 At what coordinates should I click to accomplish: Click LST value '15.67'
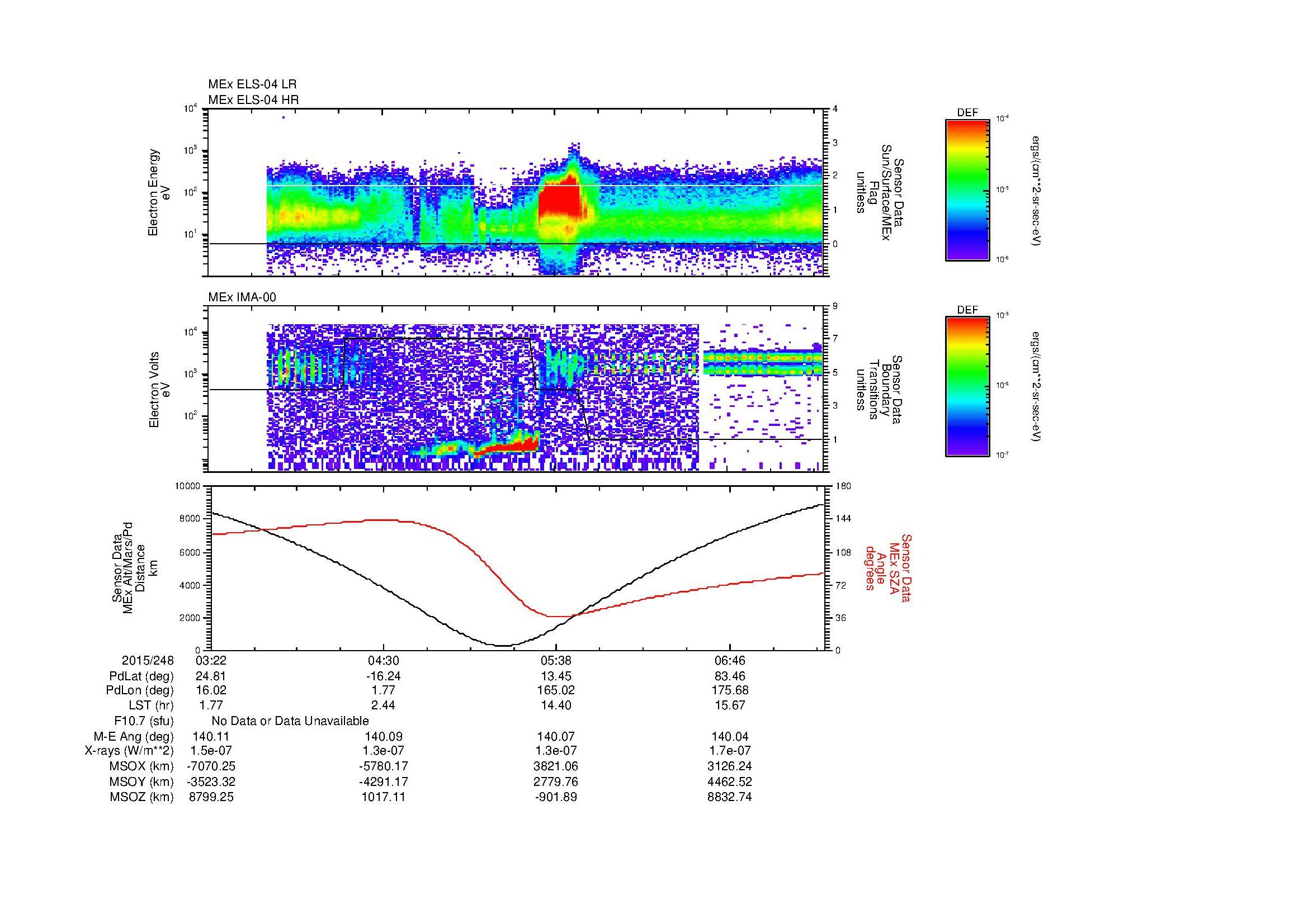tap(730, 705)
